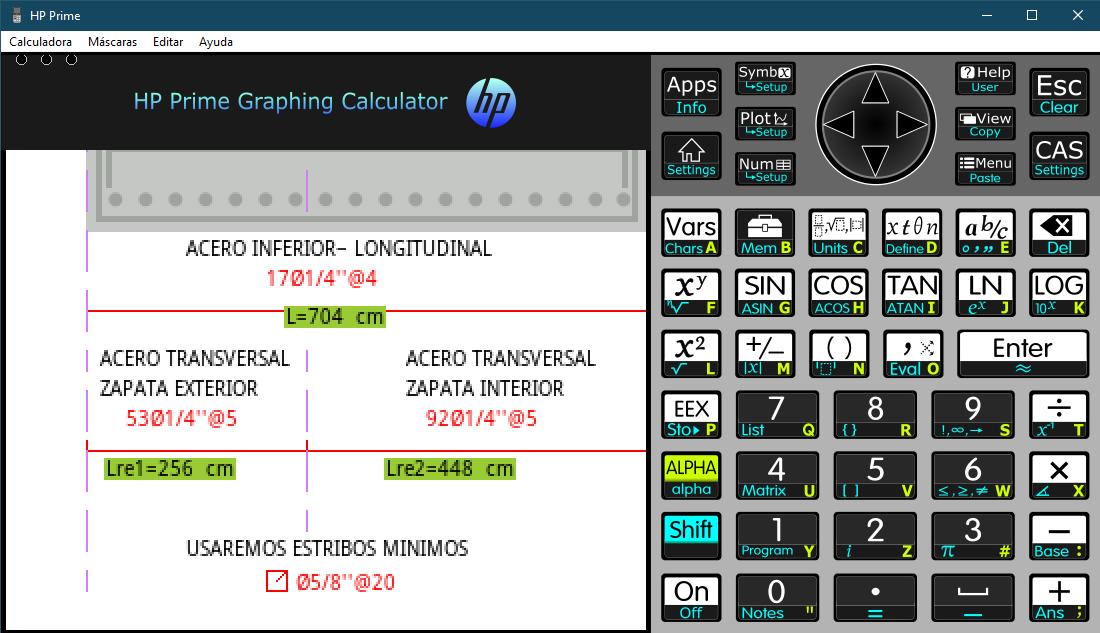Click the Units template key
This screenshot has height=633, width=1100.
[838, 233]
